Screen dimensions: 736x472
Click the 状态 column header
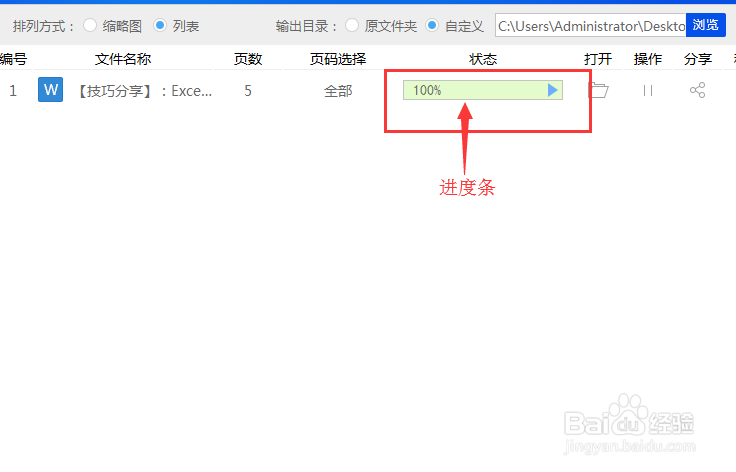[x=483, y=59]
